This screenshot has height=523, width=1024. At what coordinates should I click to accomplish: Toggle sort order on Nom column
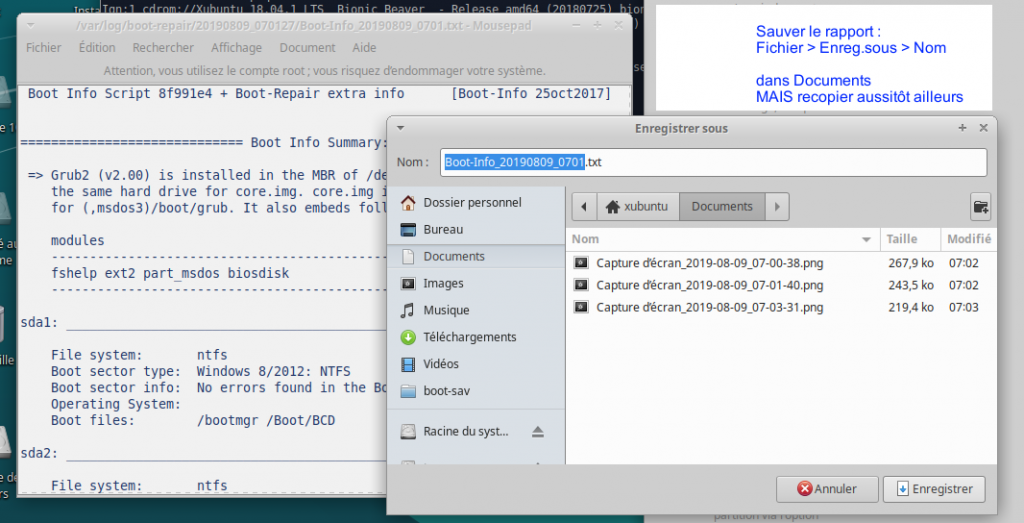[720, 239]
